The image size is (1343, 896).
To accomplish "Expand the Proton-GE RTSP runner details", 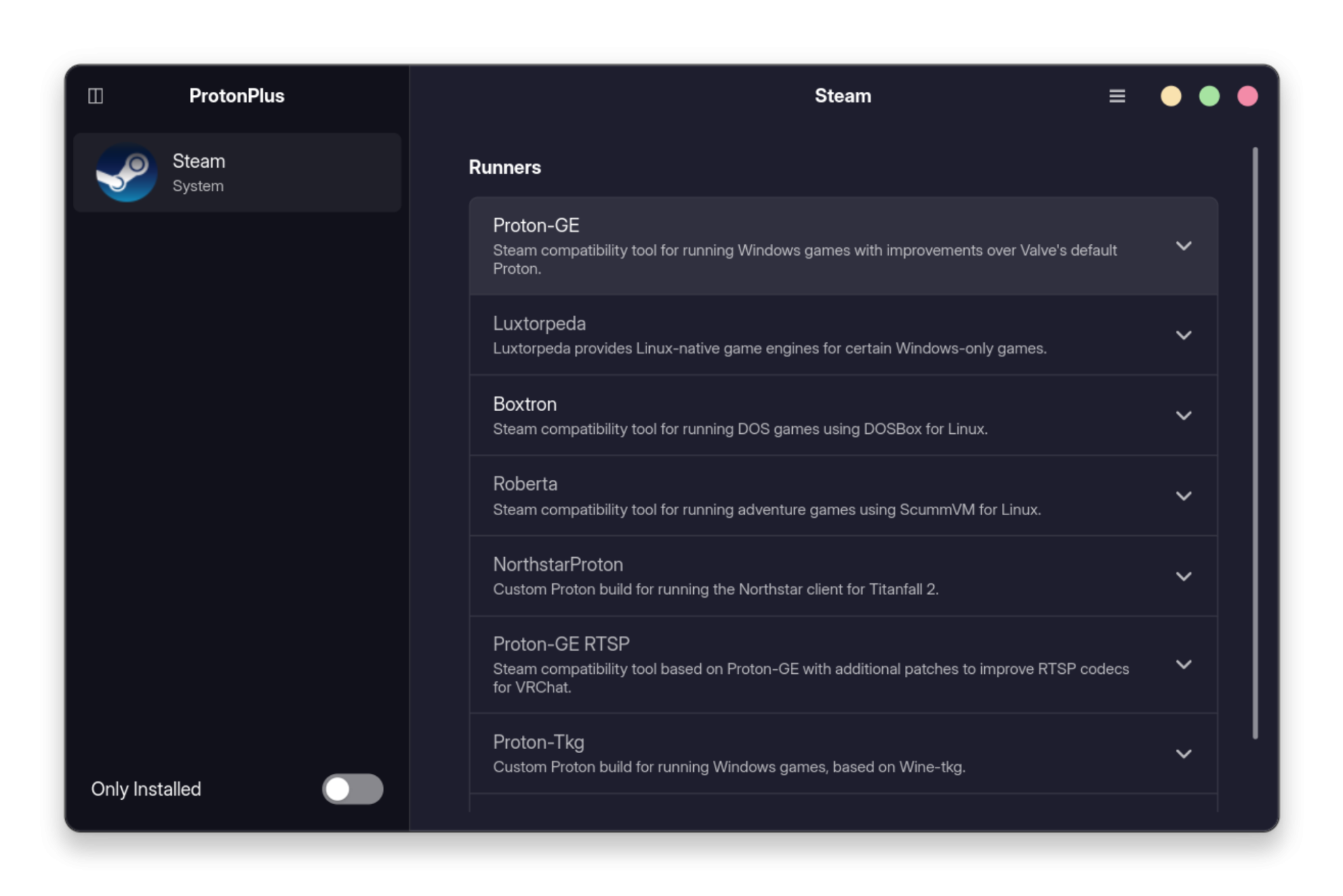I will point(1184,665).
